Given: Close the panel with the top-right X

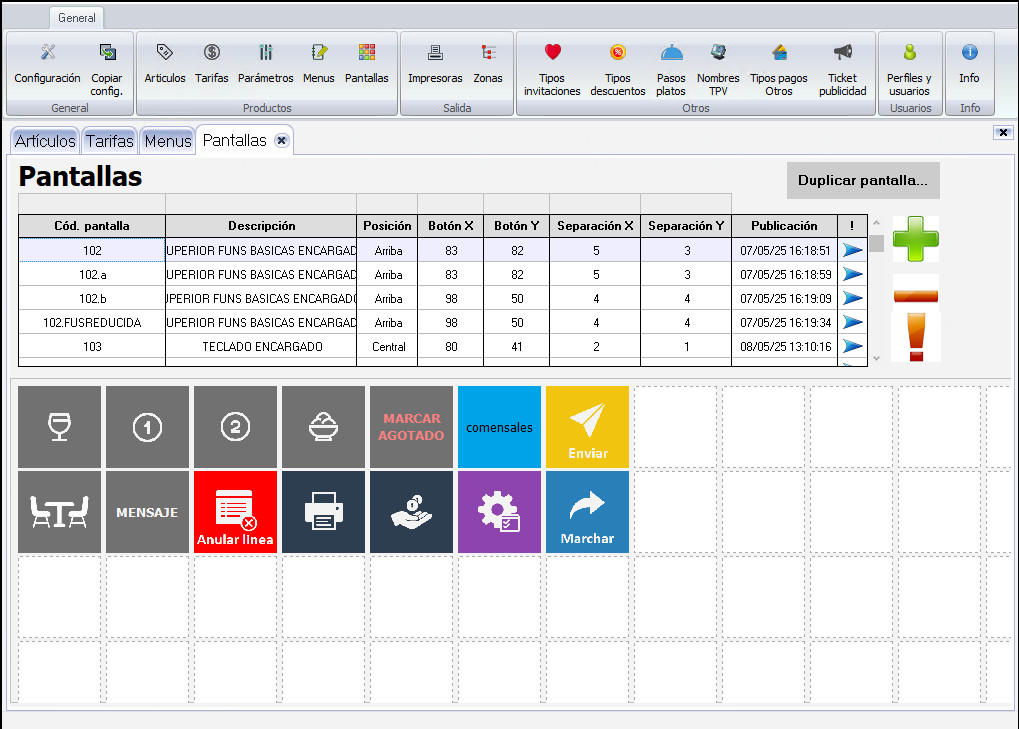Looking at the screenshot, I should coord(1003,133).
